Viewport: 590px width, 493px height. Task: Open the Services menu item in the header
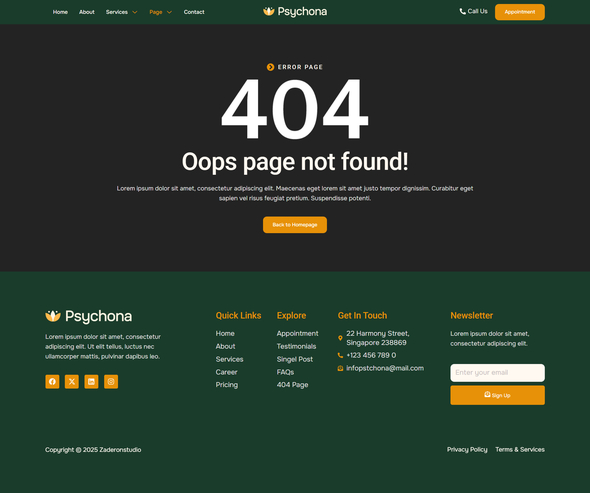tap(117, 12)
